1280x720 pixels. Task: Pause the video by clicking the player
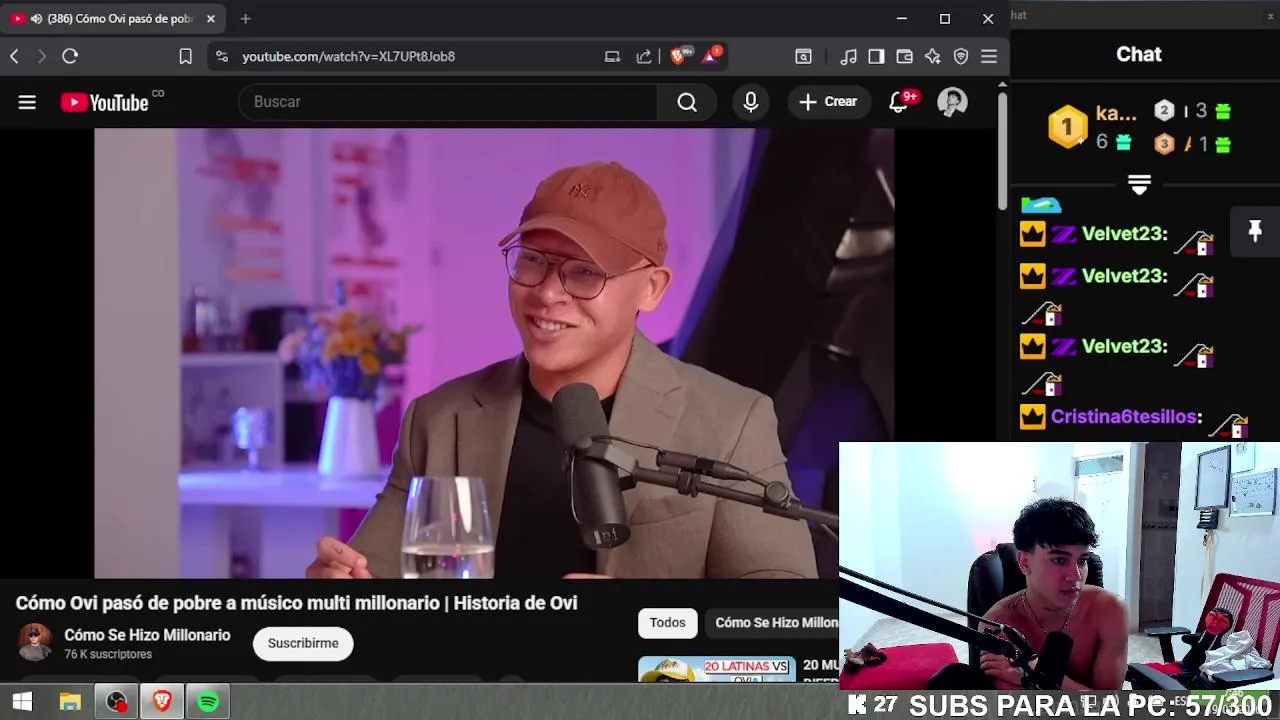[x=494, y=353]
